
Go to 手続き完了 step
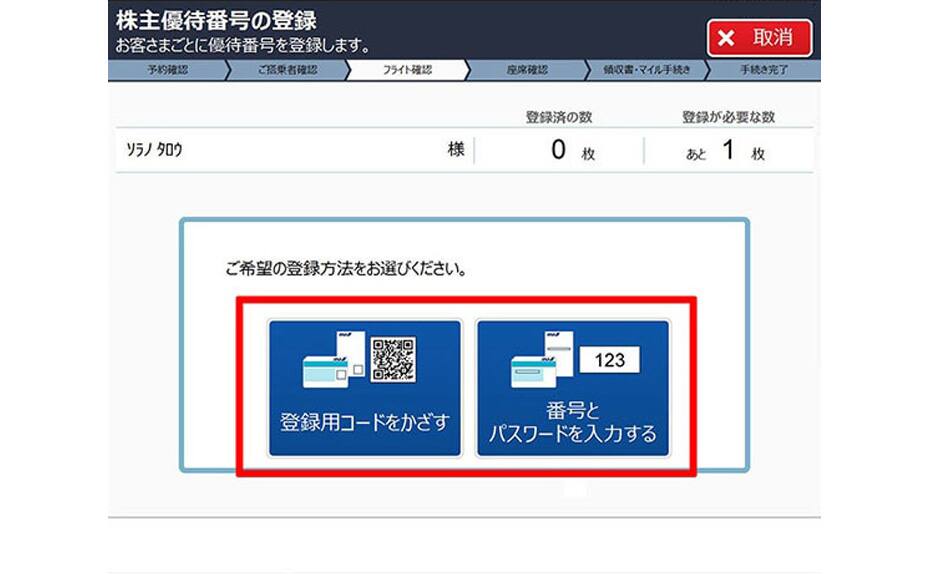pyautogui.click(x=764, y=69)
